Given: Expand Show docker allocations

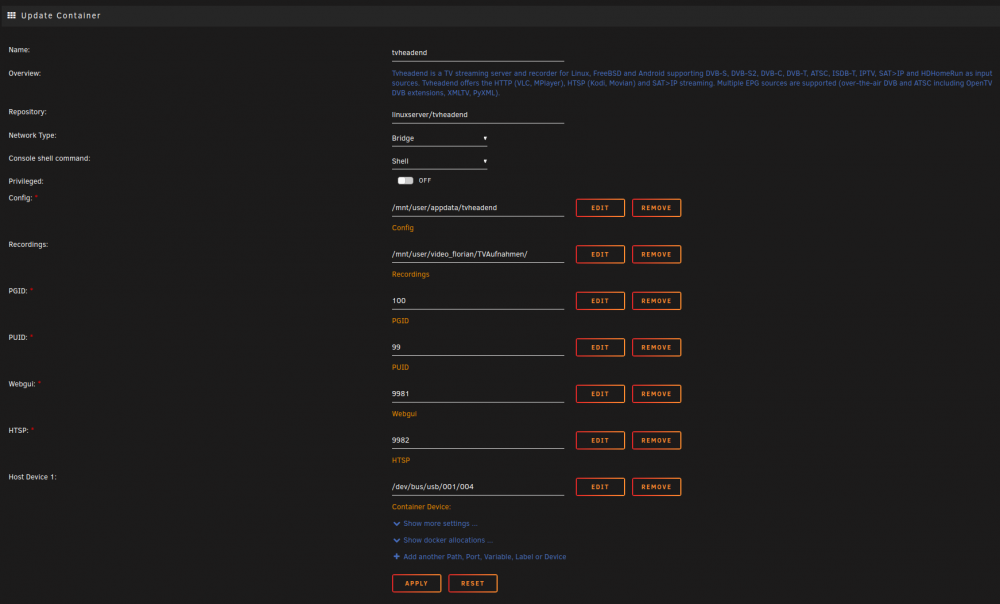Looking at the screenshot, I should (x=448, y=540).
